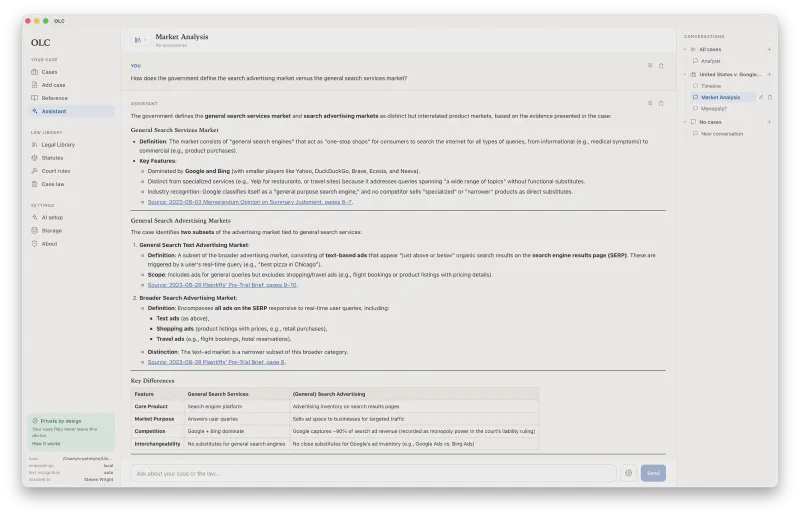Click the 'Core Product' row label

[x=151, y=407]
